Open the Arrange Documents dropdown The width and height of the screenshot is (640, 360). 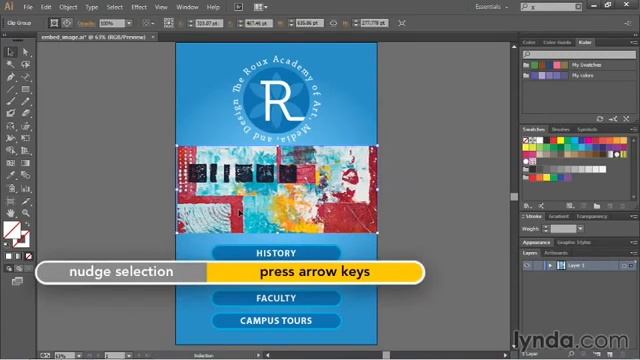[x=261, y=7]
